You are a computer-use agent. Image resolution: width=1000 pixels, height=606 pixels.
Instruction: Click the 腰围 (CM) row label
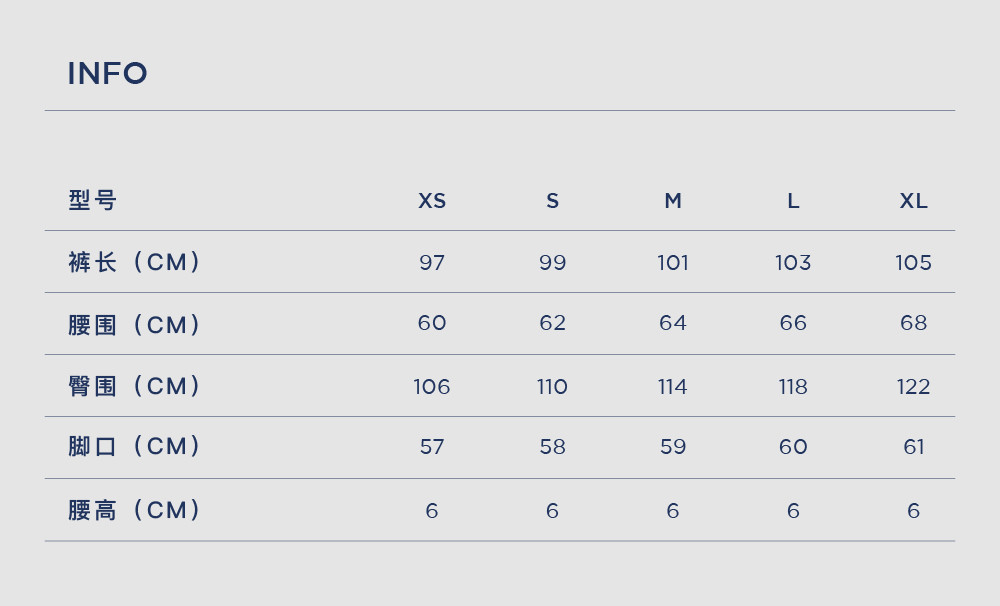point(134,325)
